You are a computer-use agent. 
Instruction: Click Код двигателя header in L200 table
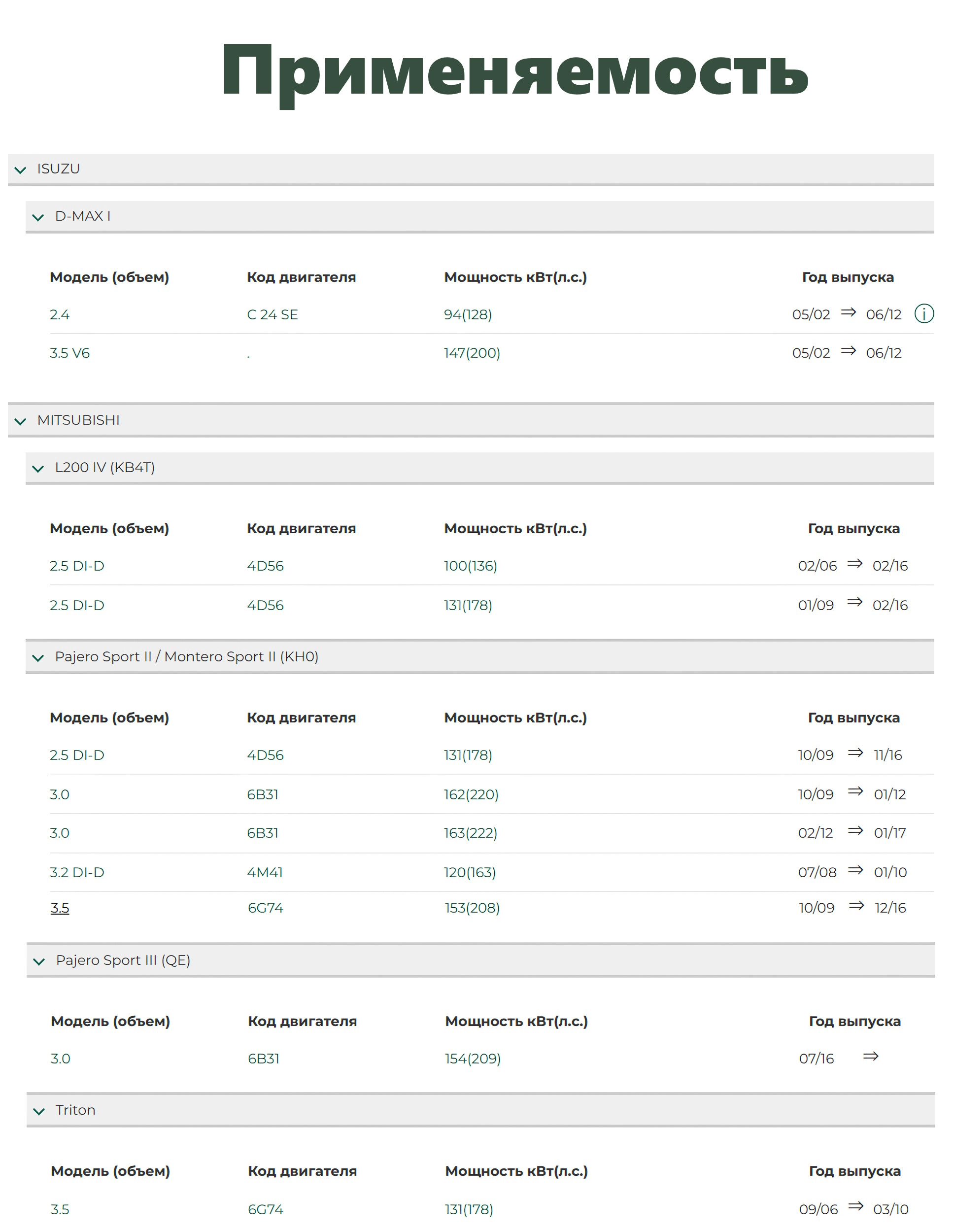pos(301,529)
